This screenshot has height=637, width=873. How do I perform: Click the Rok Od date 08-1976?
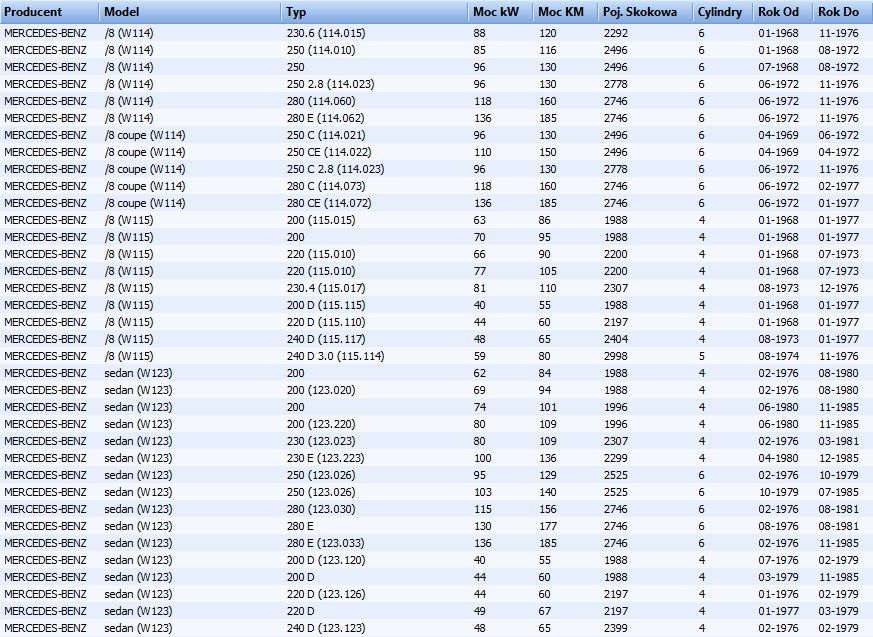(x=778, y=526)
